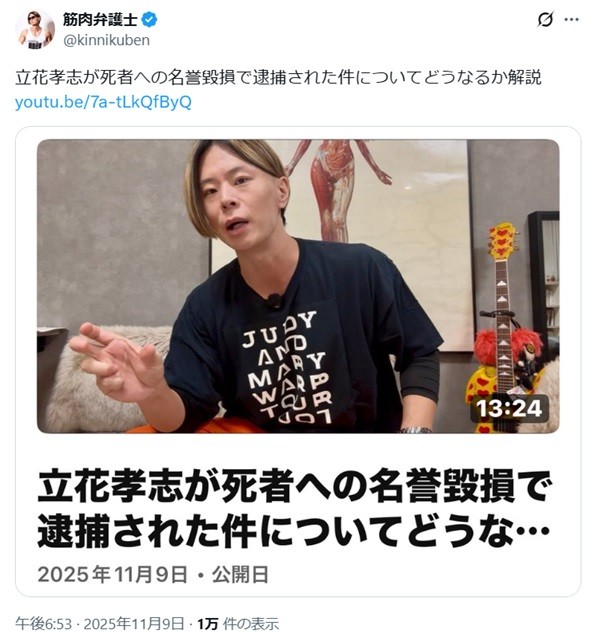This screenshot has width=596, height=637.
Task: Click the tweet text about 立花孝志
Action: (x=279, y=77)
